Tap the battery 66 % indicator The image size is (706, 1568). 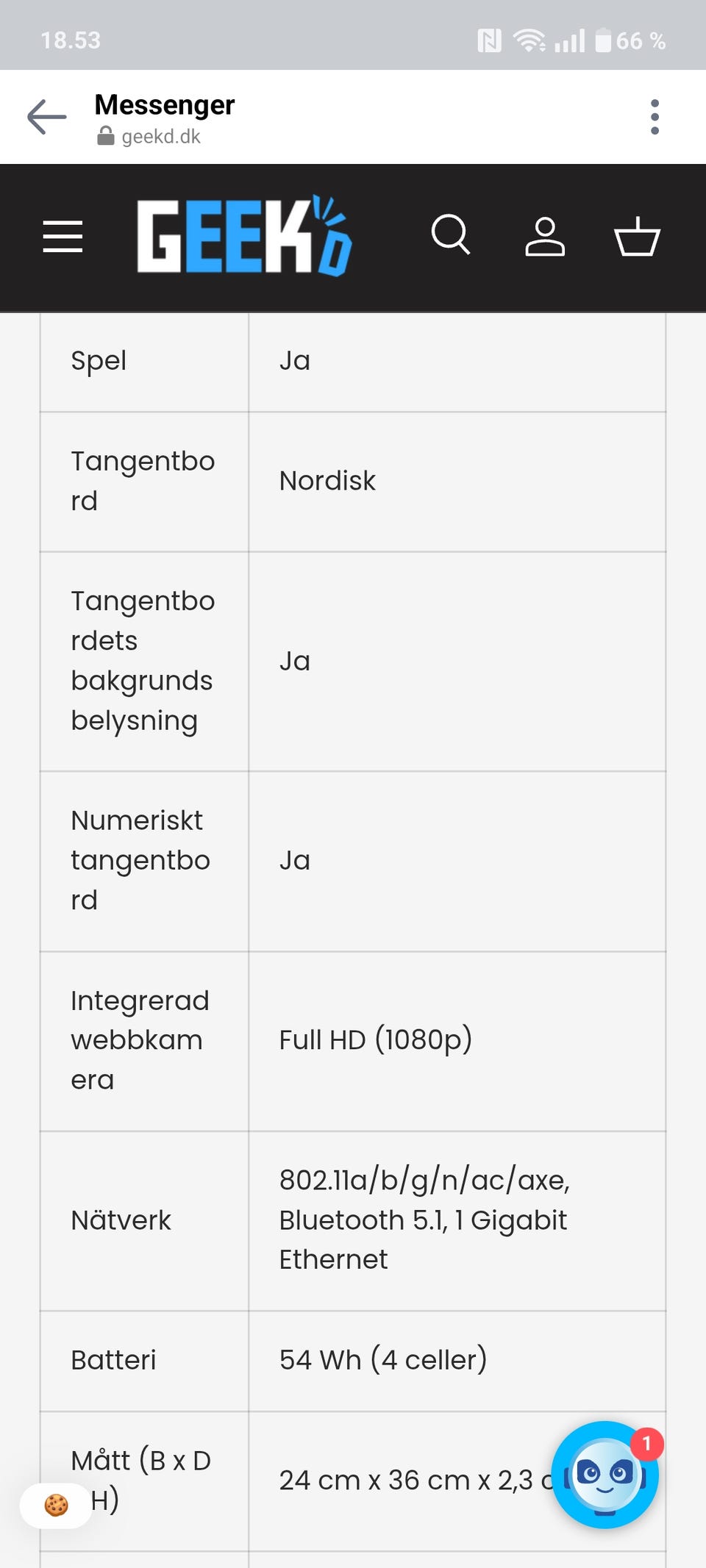630,40
